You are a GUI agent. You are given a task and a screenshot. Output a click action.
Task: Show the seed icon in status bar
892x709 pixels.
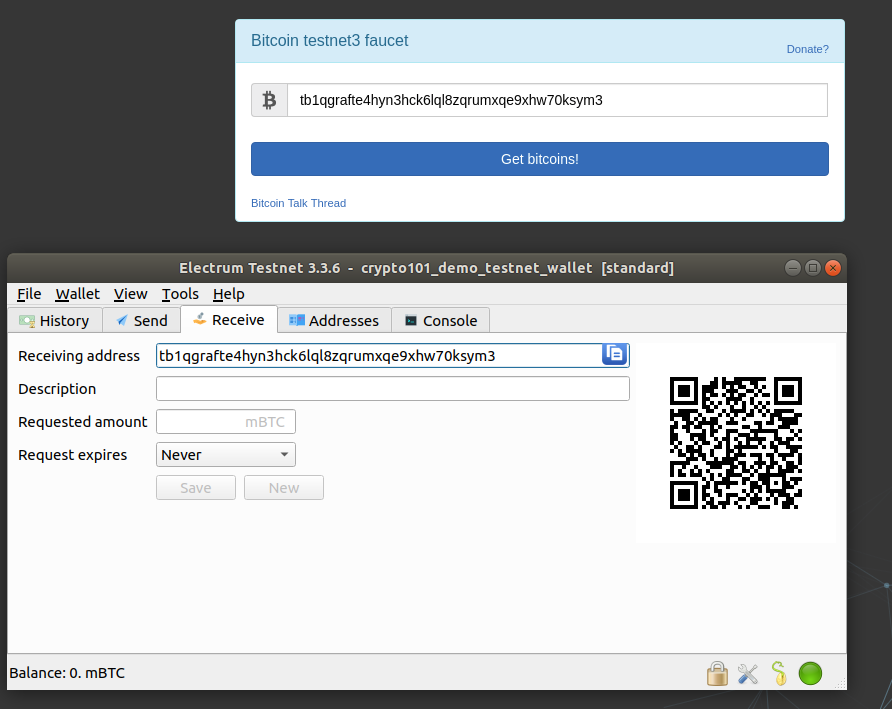click(779, 673)
